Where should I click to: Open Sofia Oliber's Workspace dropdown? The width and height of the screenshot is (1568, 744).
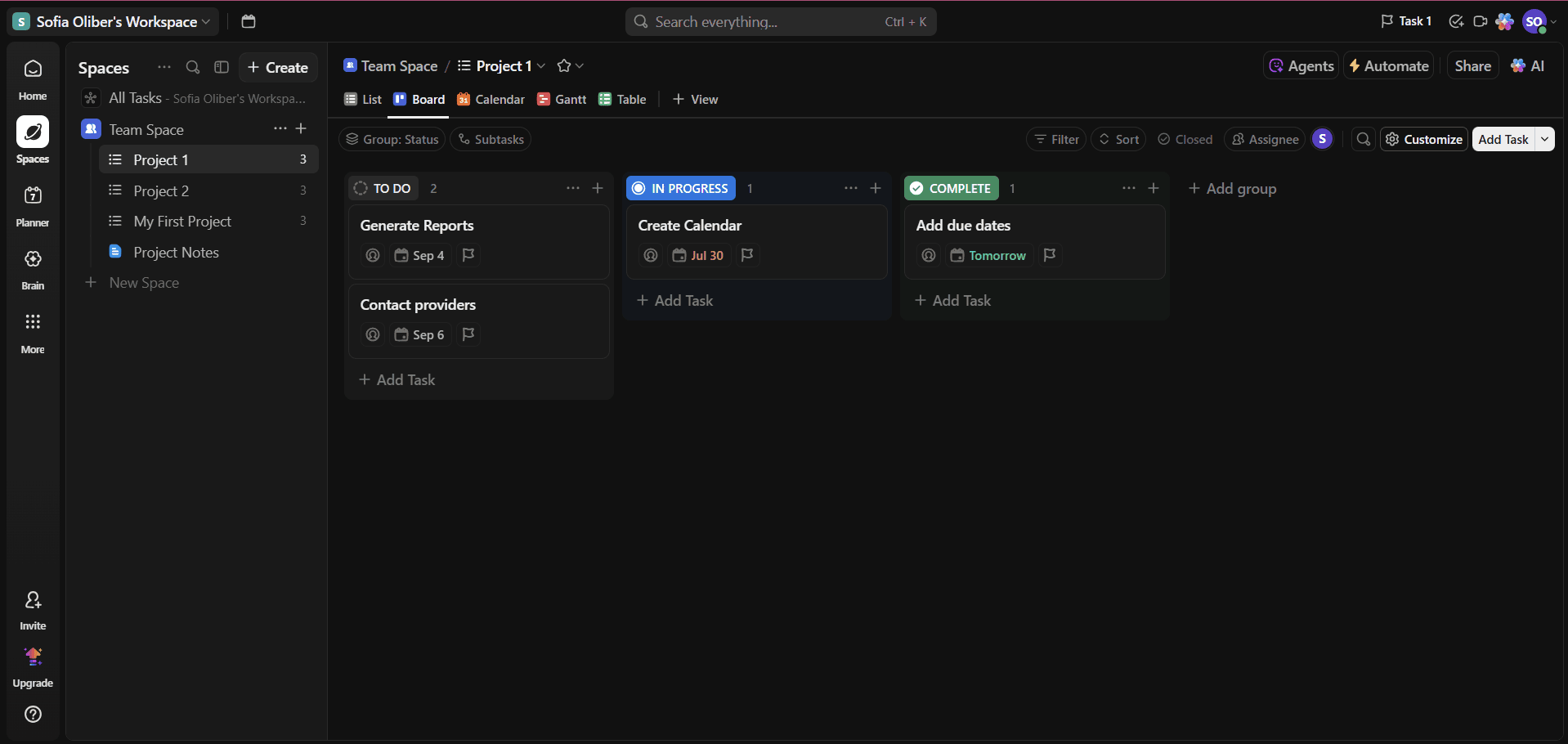click(114, 21)
